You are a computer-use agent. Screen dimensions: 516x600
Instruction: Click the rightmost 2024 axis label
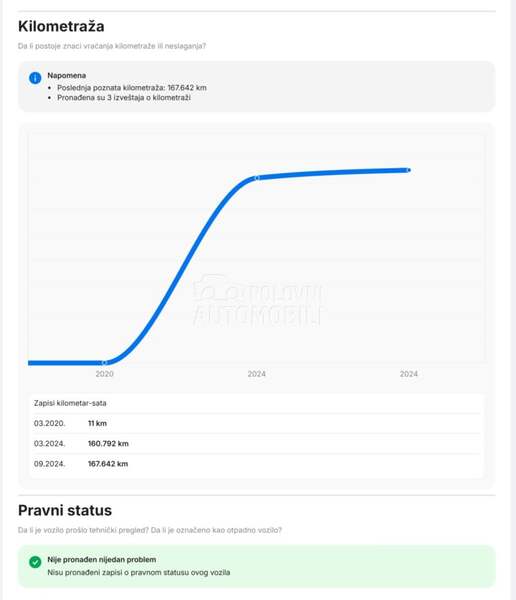[409, 374]
